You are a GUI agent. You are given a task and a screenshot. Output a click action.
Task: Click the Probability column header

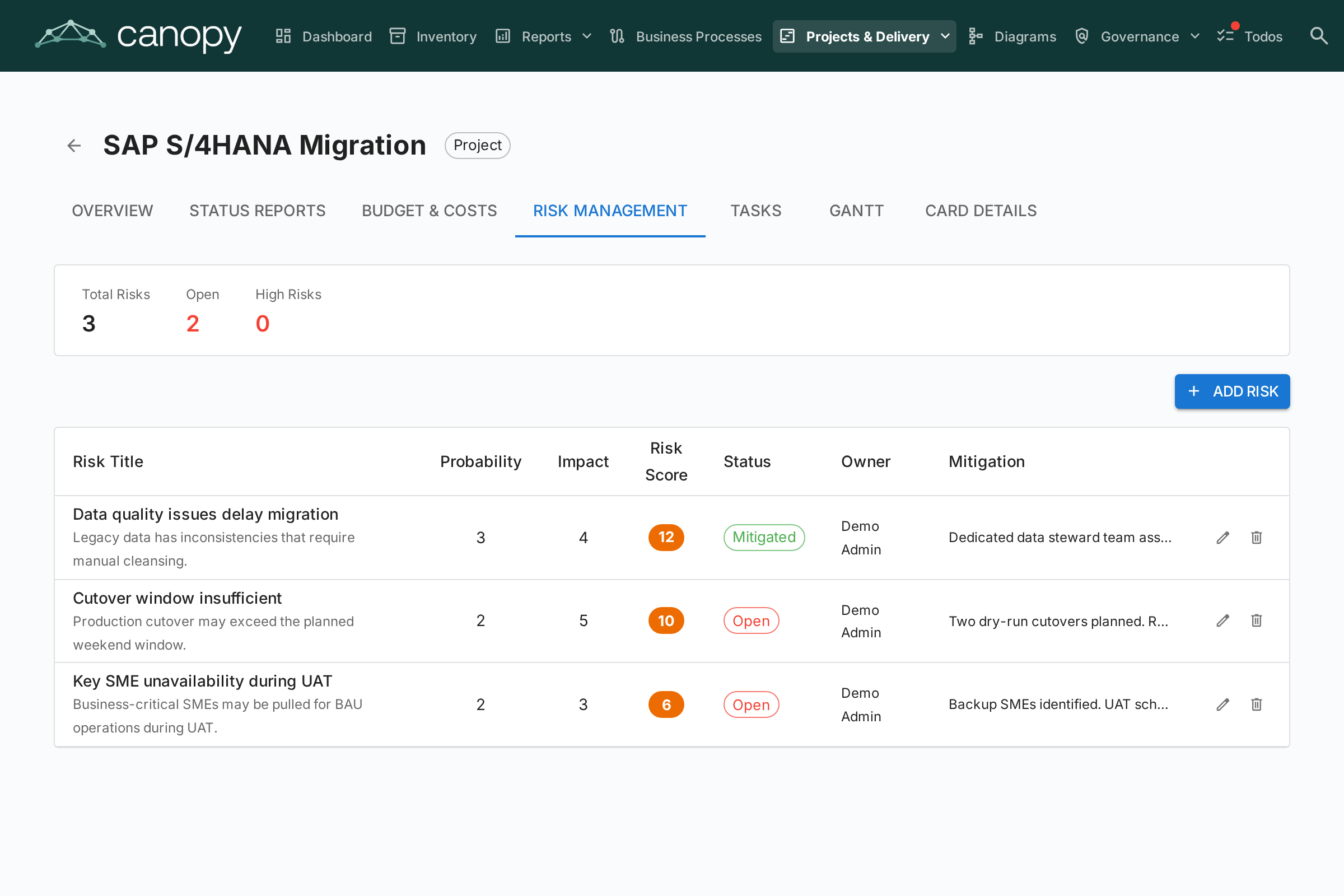coord(480,461)
